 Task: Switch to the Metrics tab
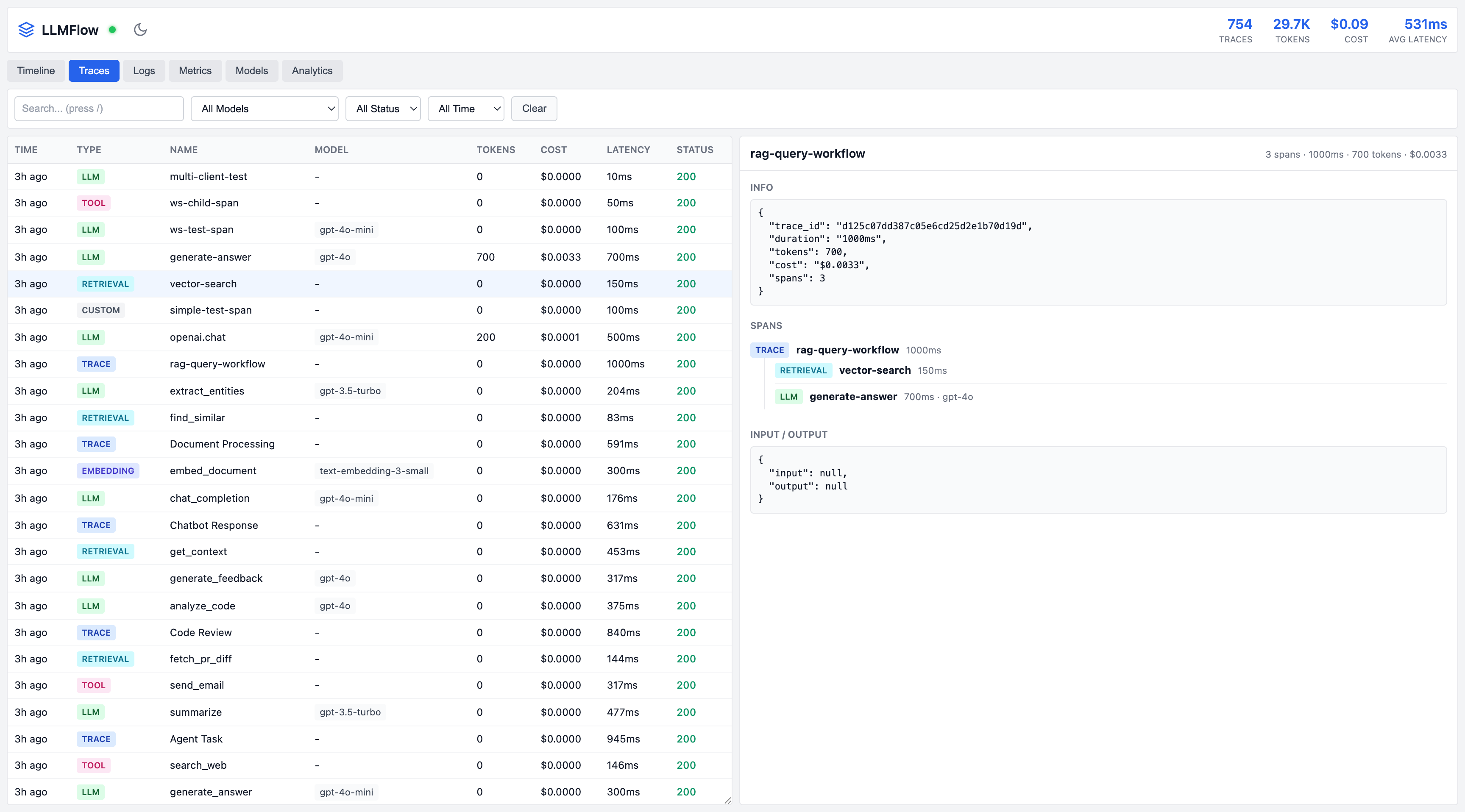tap(195, 70)
